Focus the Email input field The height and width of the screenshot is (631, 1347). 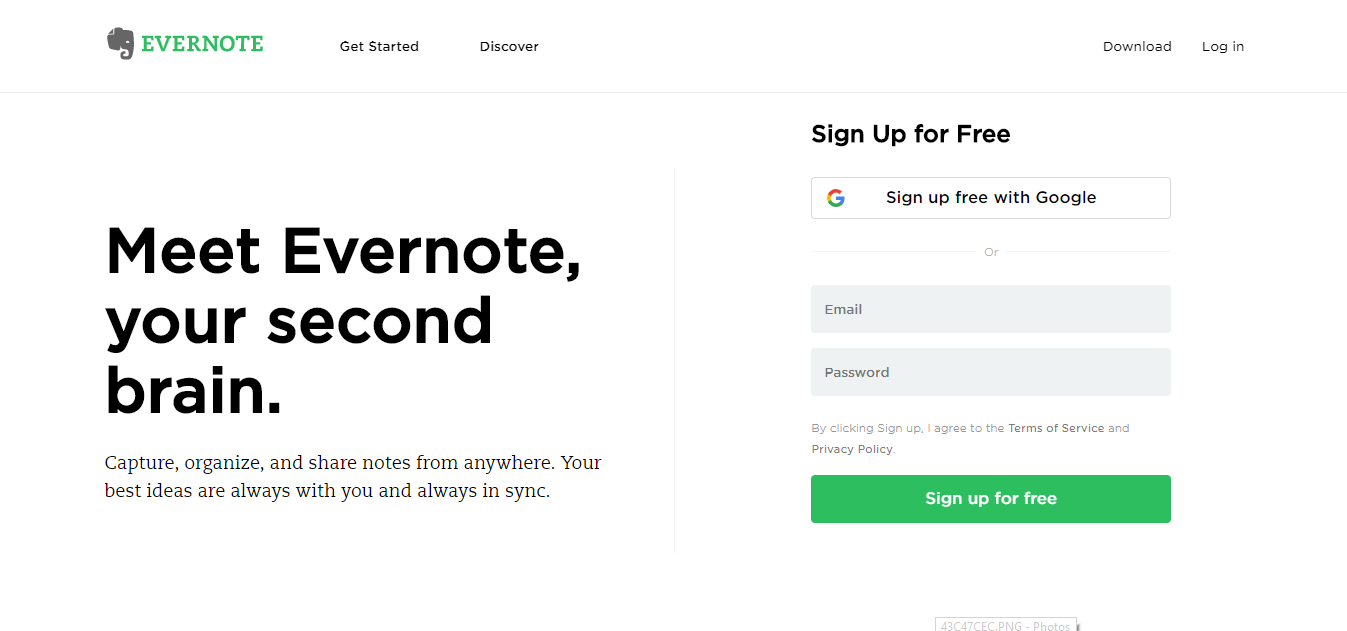pyautogui.click(x=990, y=309)
